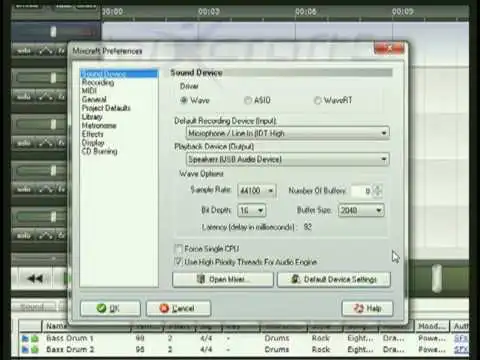The image size is (480, 360).
Task: Confirm preferences with OK button
Action: pos(110,308)
